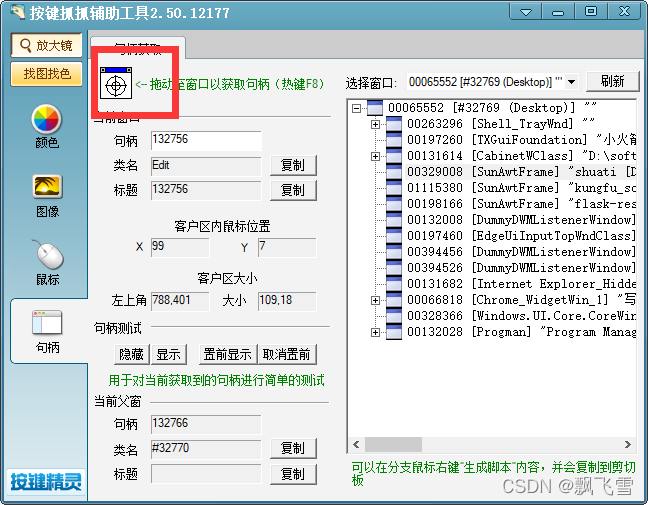The height and width of the screenshot is (505, 648).
Task: Copy the current window title 132756
Action: [293, 190]
